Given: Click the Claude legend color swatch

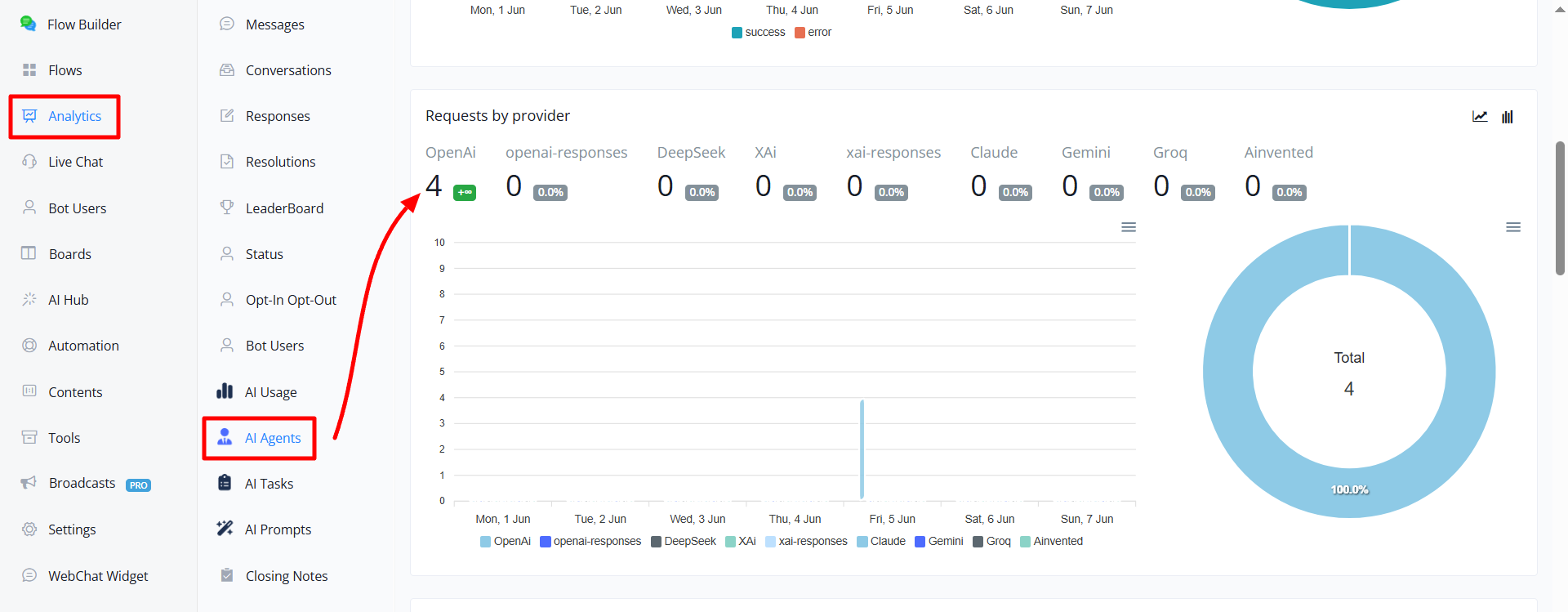Looking at the screenshot, I should point(862,542).
